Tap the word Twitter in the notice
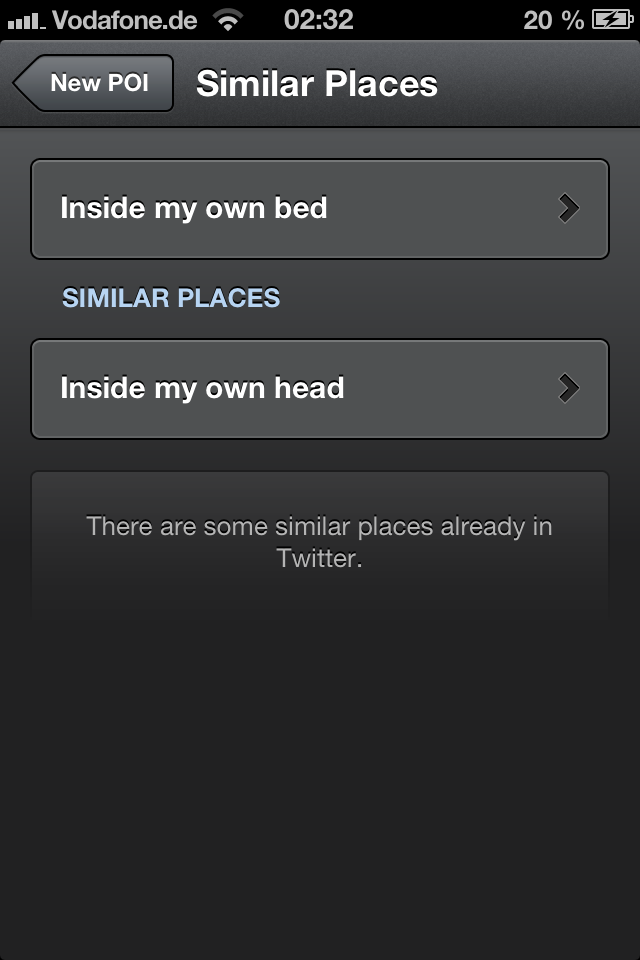The width and height of the screenshot is (640, 960). (319, 558)
